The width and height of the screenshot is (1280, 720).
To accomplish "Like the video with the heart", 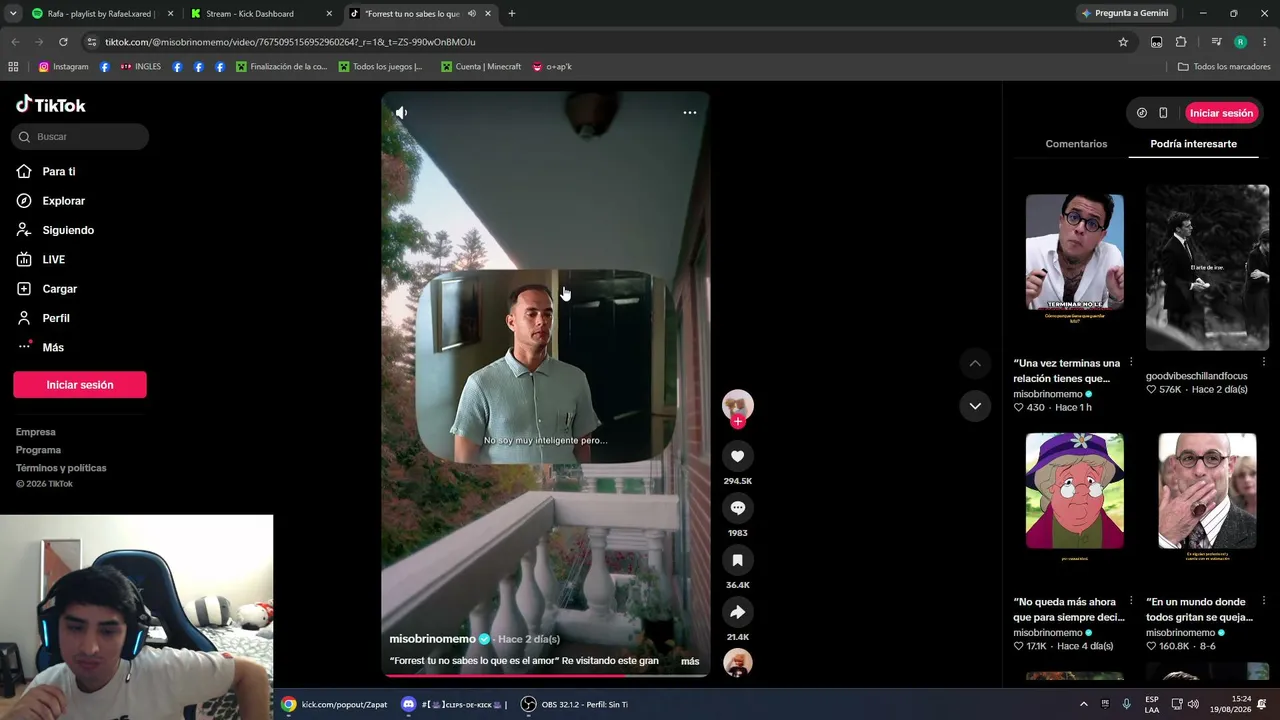I will click(x=738, y=456).
